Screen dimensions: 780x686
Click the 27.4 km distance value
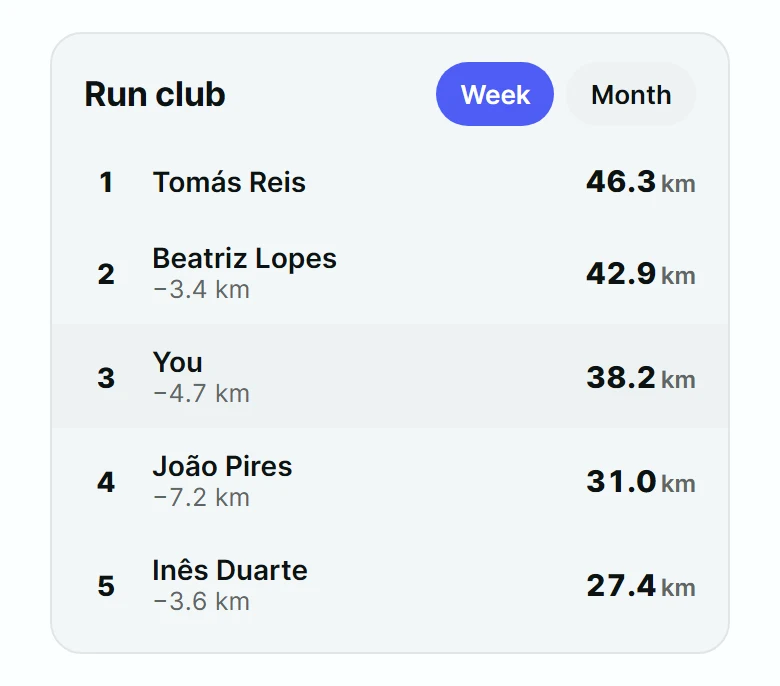(641, 586)
